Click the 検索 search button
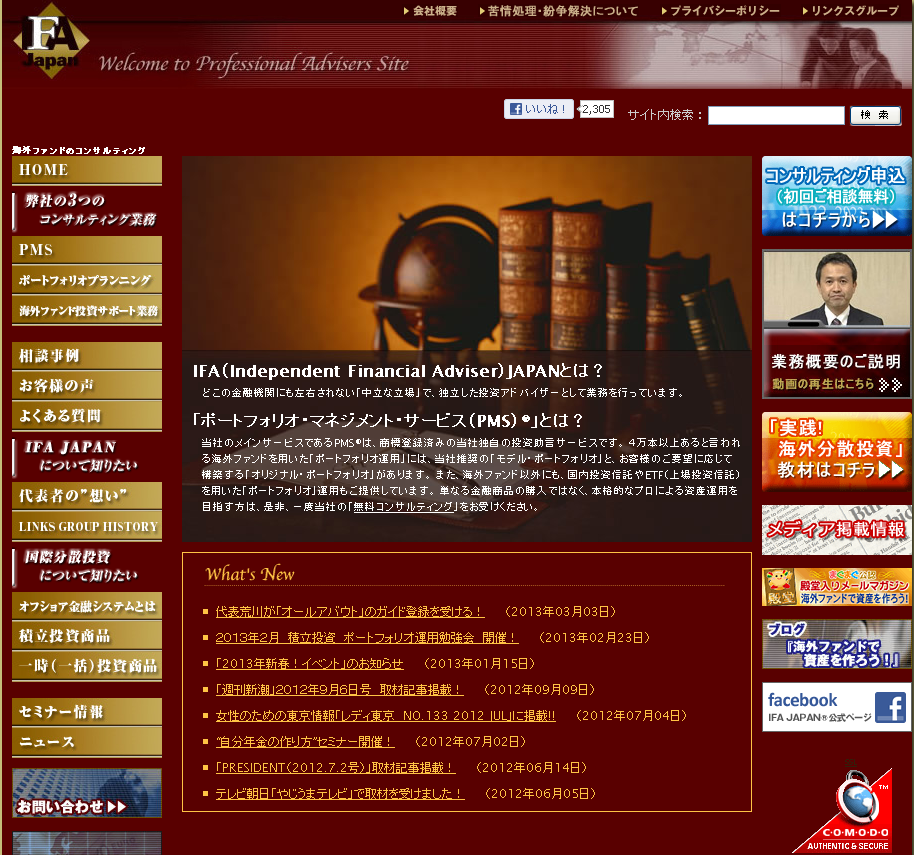Screen dimensions: 914x855 tap(874, 115)
